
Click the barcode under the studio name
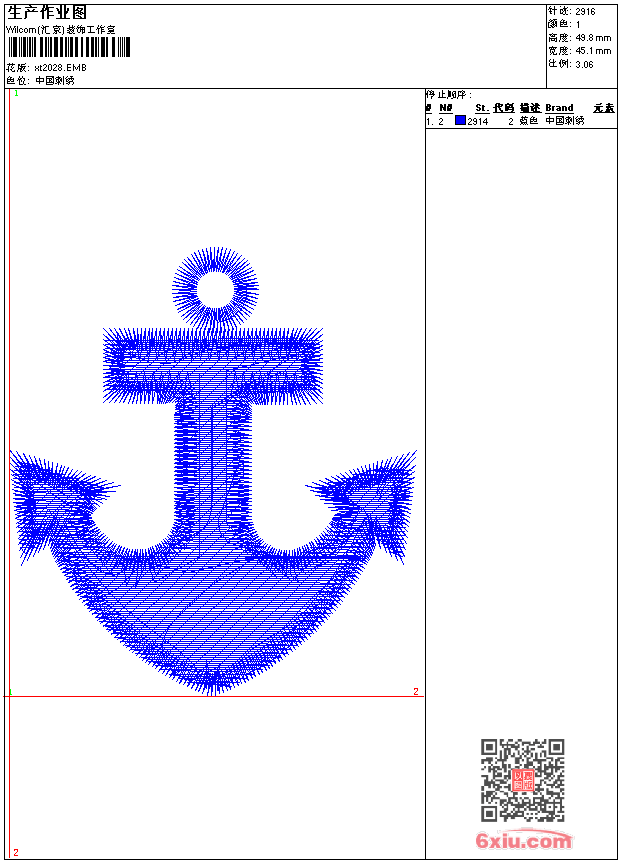tap(69, 47)
